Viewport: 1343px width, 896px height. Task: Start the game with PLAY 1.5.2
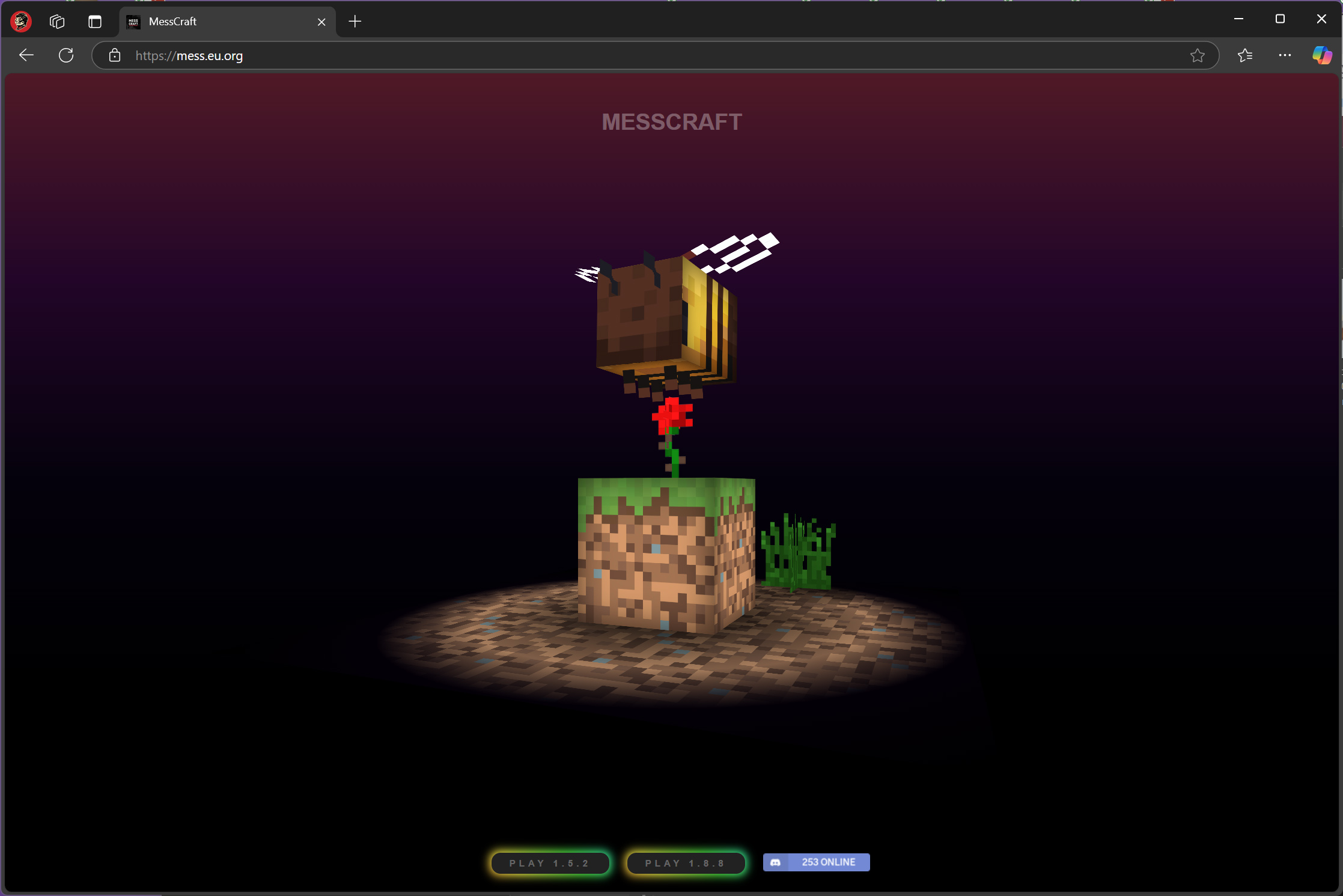coord(550,863)
